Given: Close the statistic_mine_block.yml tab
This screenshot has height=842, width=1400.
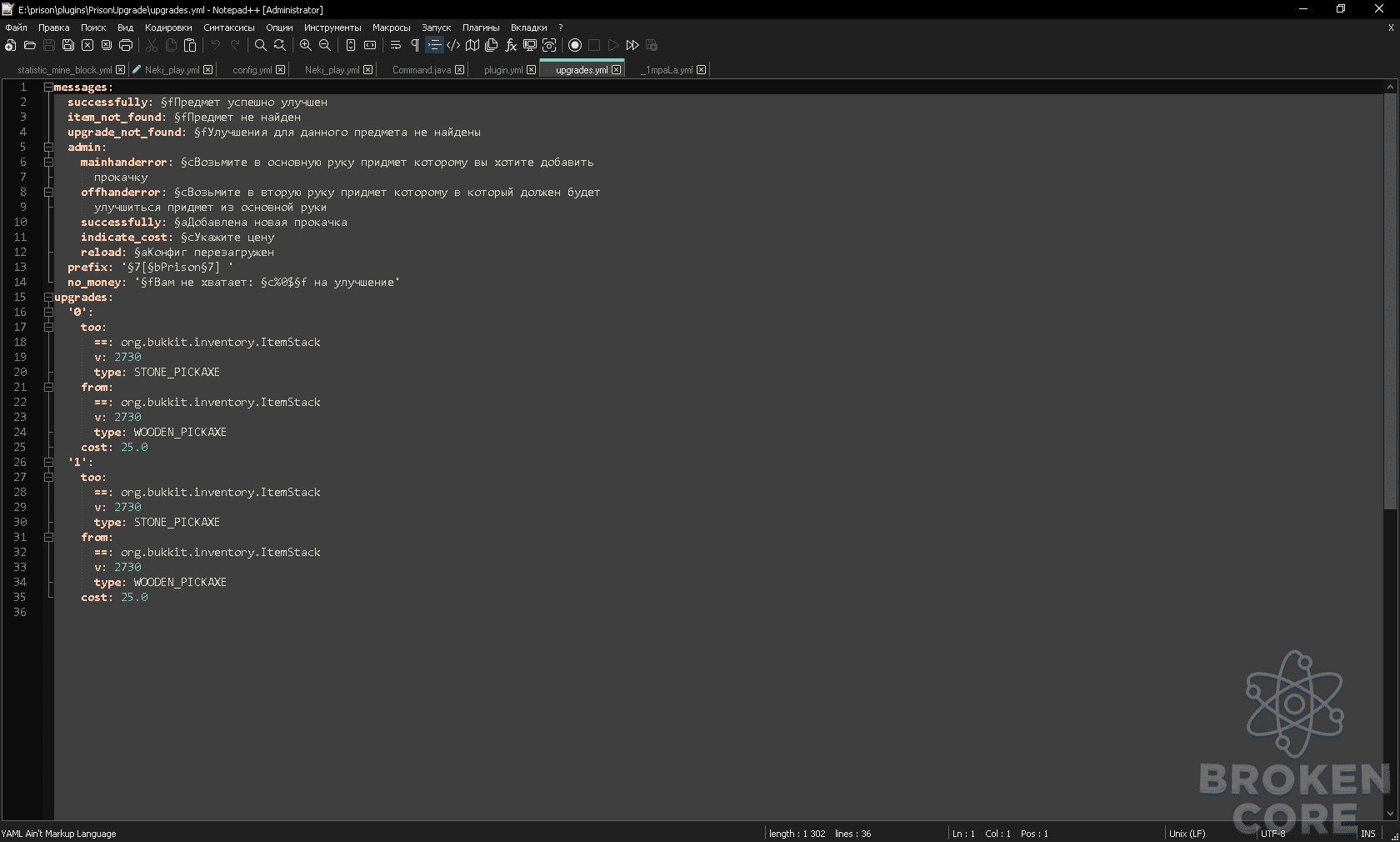Looking at the screenshot, I should pyautogui.click(x=121, y=70).
